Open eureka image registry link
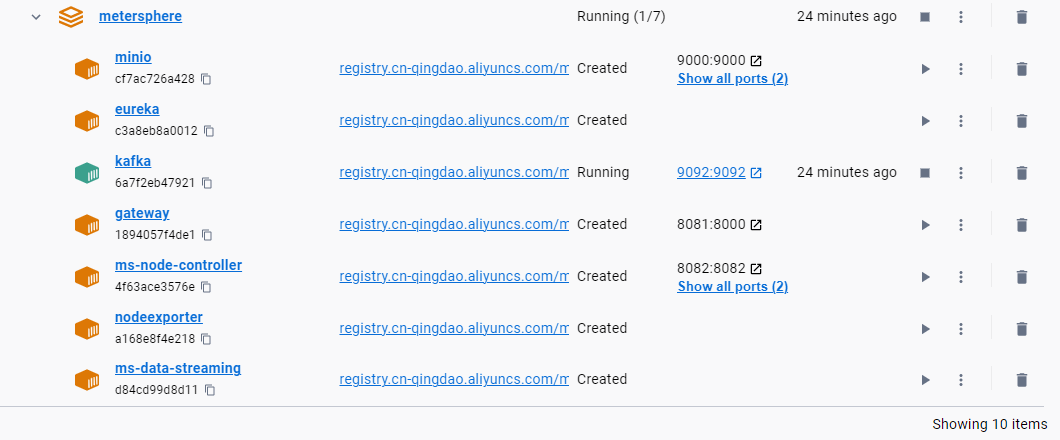Viewport: 1060px width, 440px height. coord(454,120)
